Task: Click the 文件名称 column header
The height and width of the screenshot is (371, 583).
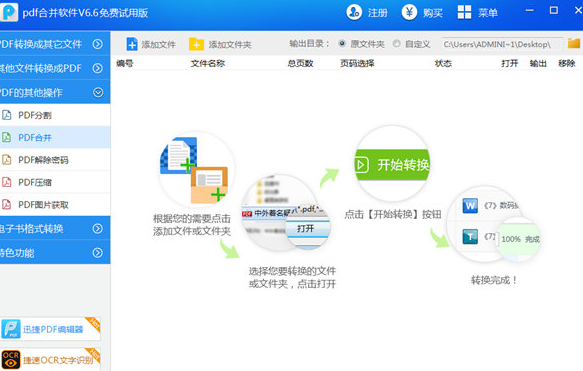Action: (208, 63)
